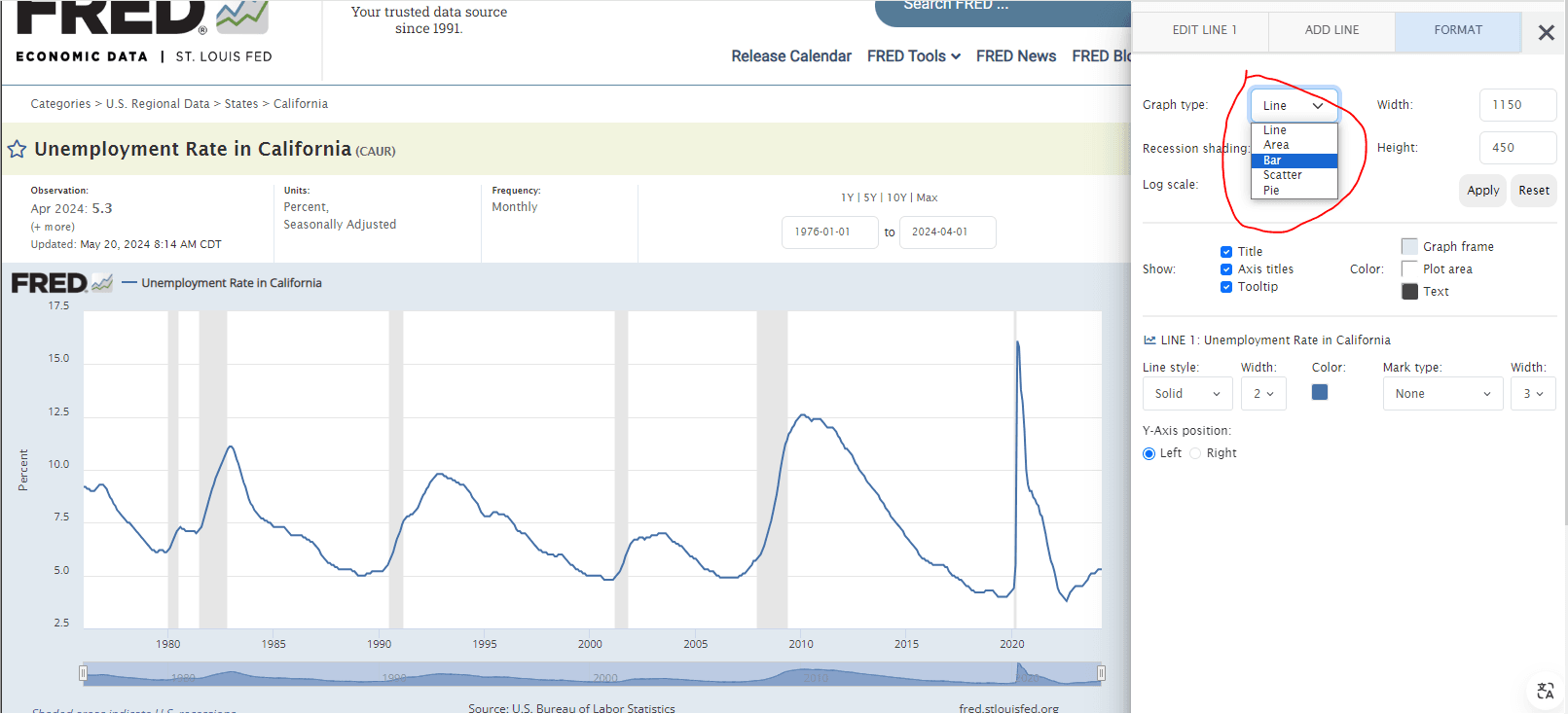The image size is (1568, 714).
Task: Uncheck the Title checkbox
Action: 1226,252
